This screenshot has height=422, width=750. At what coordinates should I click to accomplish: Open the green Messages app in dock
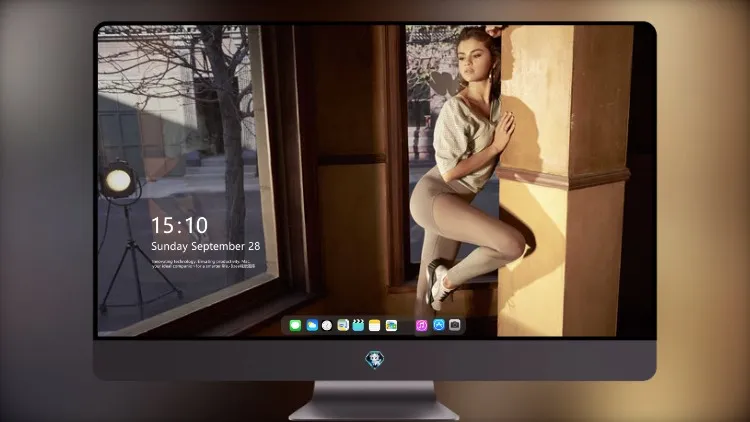tap(295, 325)
